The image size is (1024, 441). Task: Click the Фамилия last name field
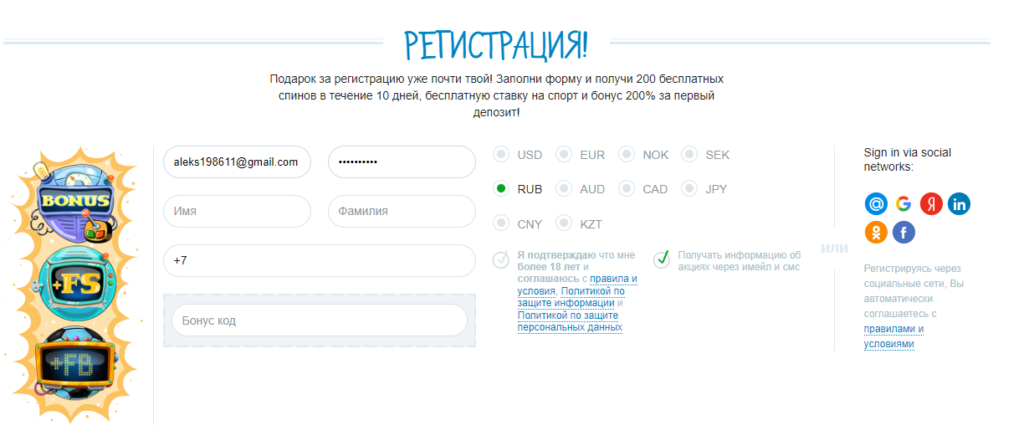(402, 212)
